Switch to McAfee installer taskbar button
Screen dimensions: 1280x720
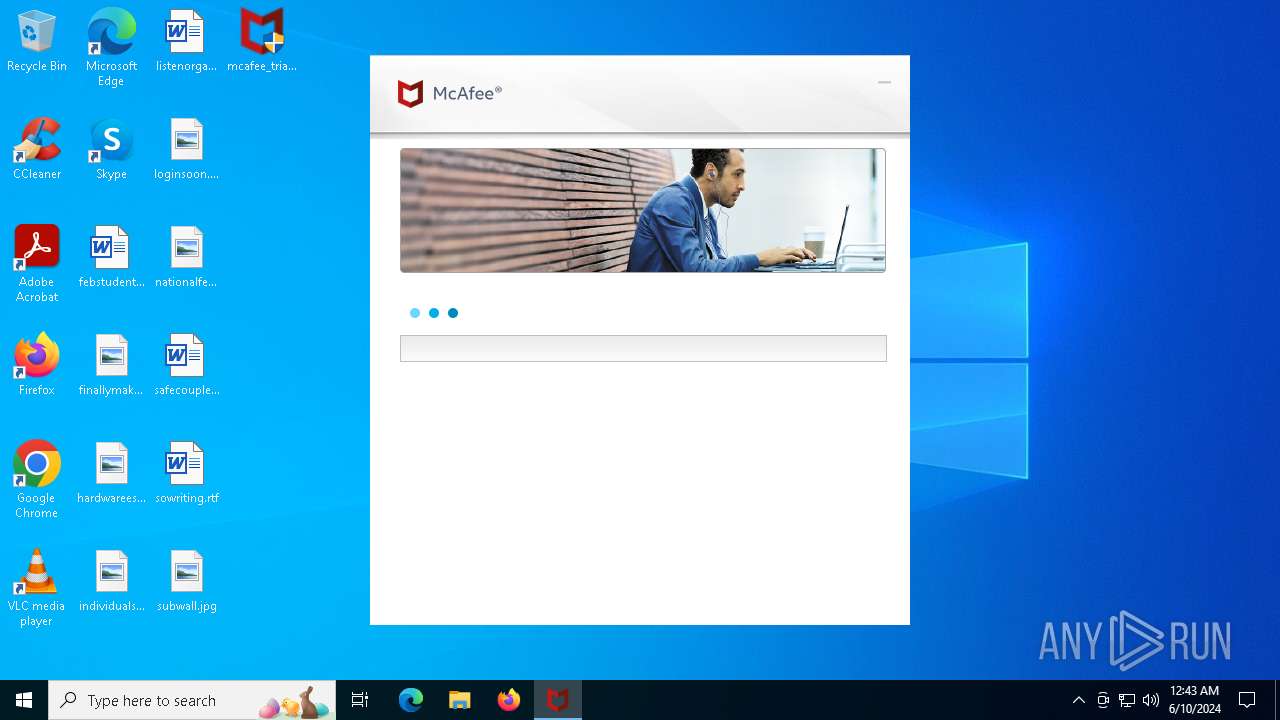point(558,700)
